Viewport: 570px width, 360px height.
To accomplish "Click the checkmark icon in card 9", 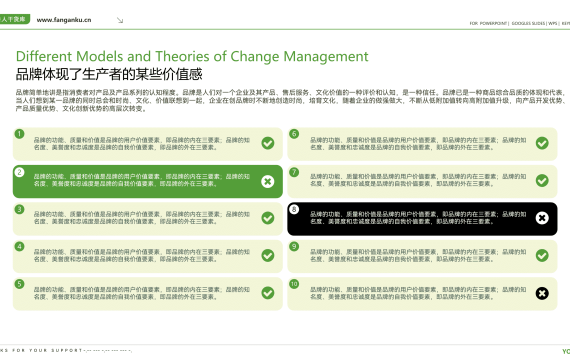I will [542, 256].
